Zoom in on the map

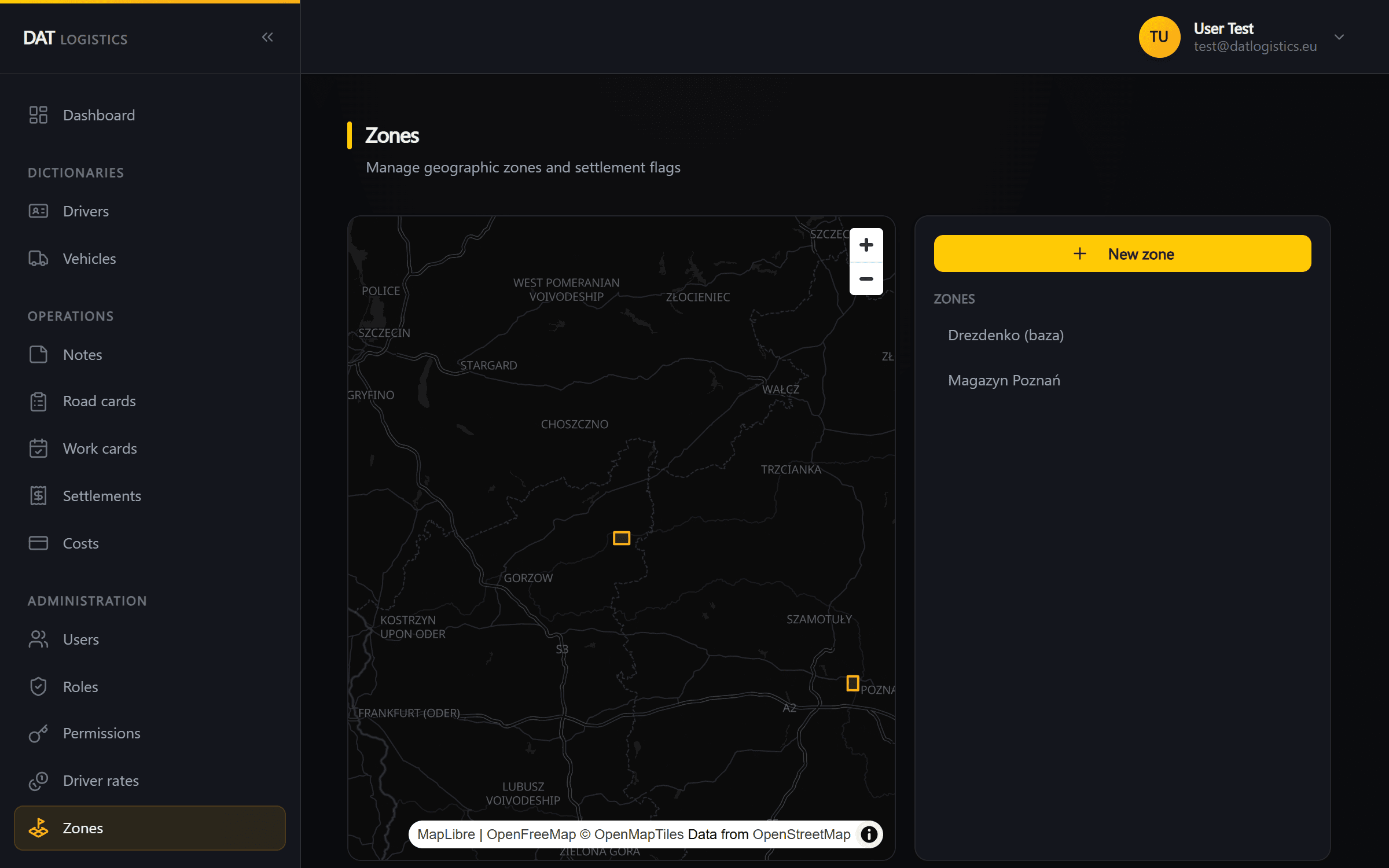click(x=866, y=245)
